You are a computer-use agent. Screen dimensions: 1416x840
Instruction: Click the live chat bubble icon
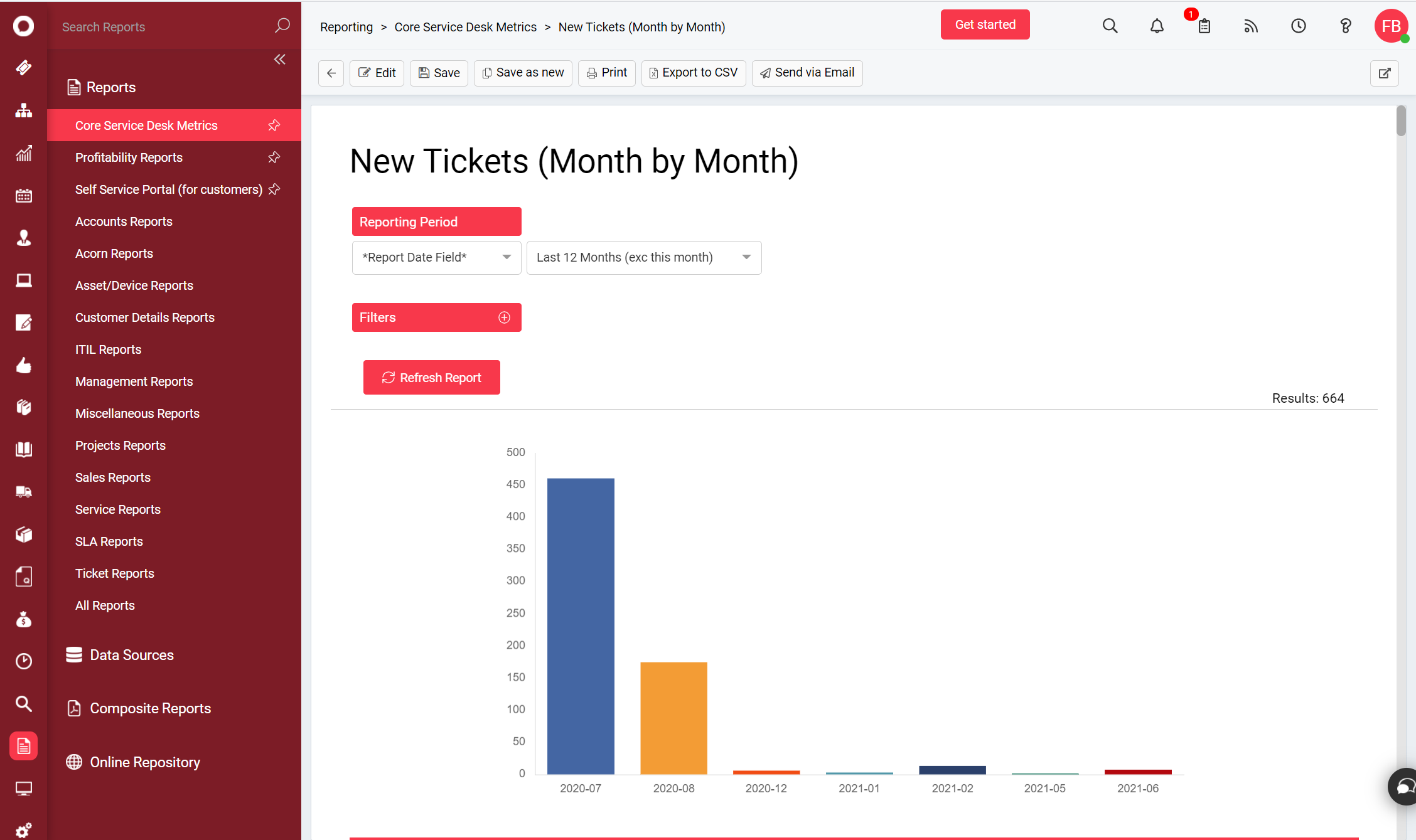coord(1405,786)
